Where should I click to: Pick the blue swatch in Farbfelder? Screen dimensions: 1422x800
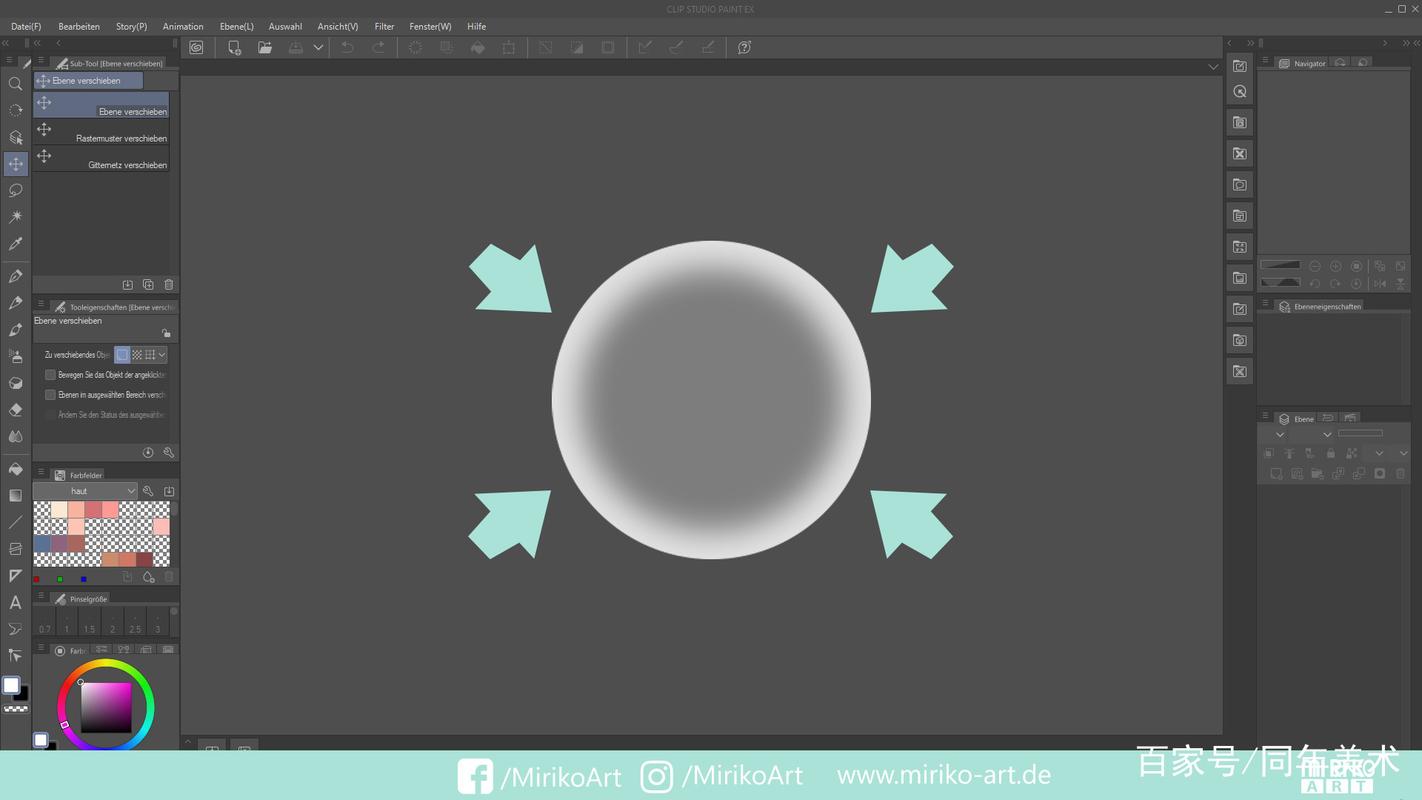pyautogui.click(x=42, y=544)
